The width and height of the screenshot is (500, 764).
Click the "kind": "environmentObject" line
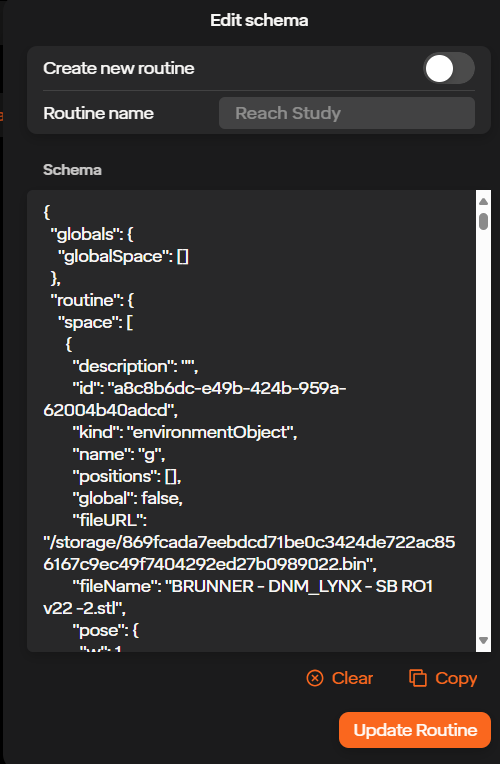[185, 432]
